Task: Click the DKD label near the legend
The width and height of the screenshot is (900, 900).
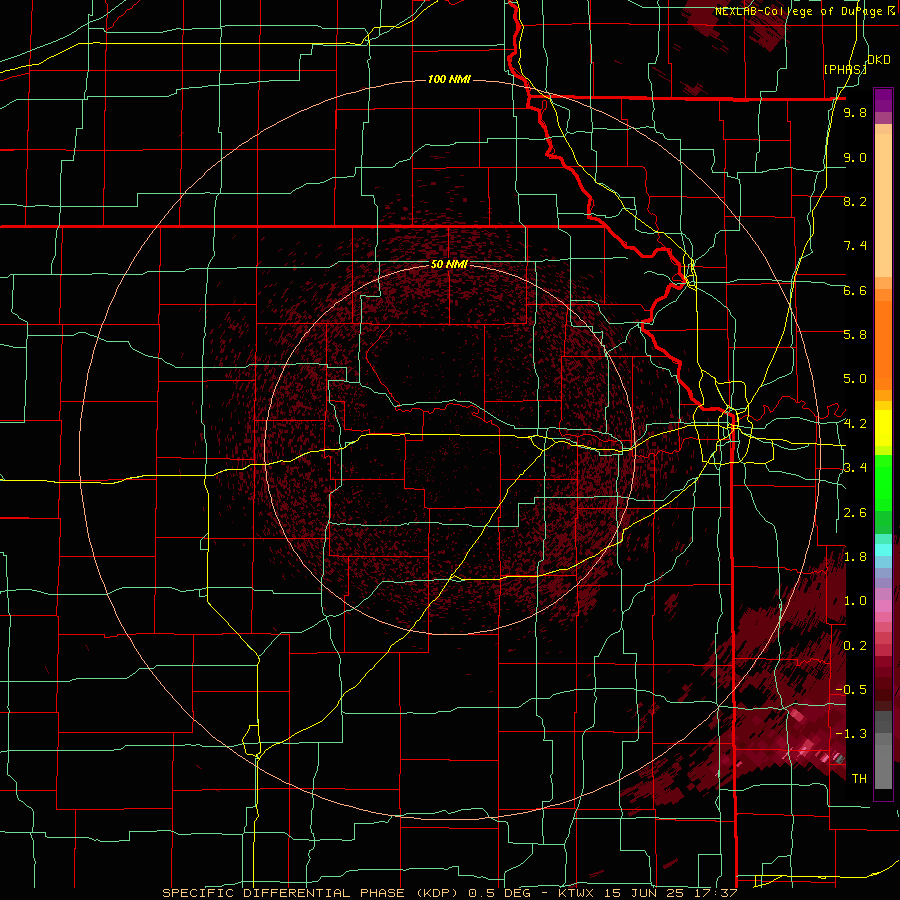Action: click(879, 60)
